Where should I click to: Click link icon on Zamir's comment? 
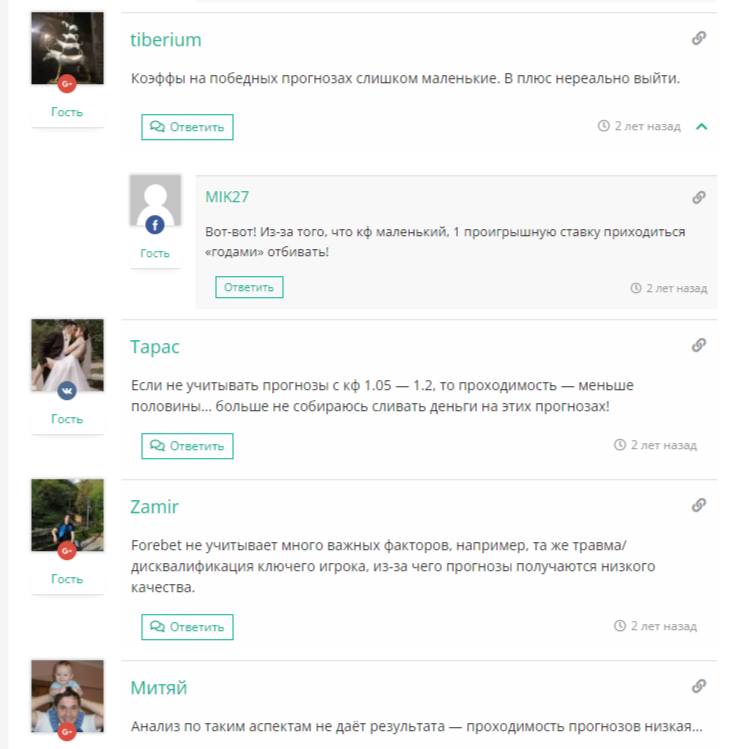[x=698, y=505]
